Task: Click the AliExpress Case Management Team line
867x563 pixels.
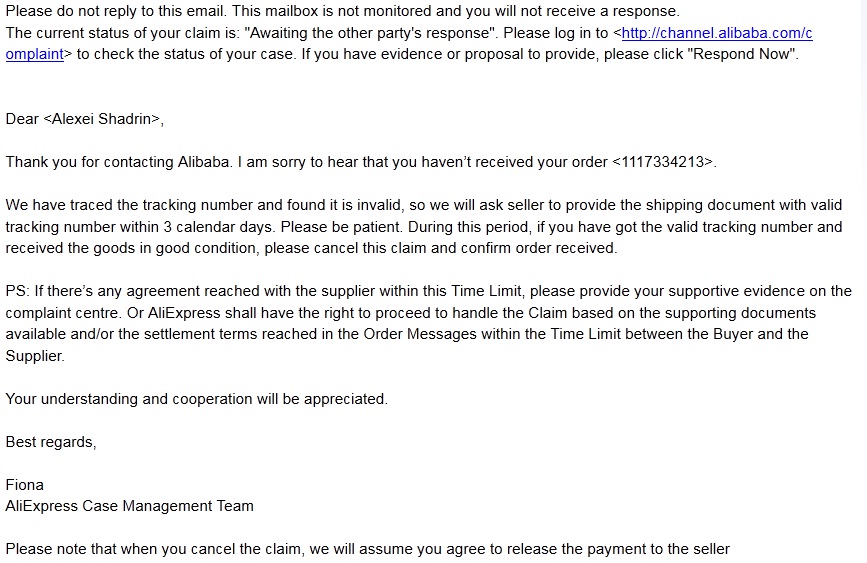Action: 130,506
